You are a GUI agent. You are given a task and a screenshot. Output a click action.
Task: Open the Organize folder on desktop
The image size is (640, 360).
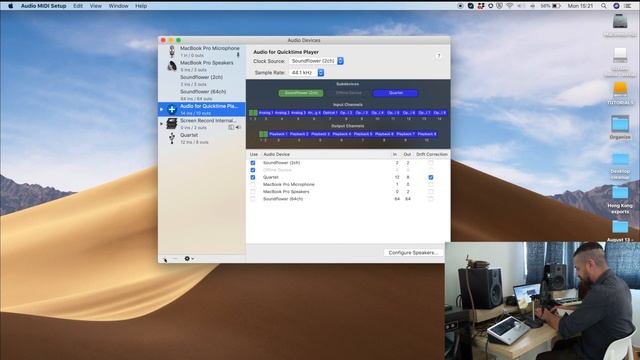coord(620,124)
